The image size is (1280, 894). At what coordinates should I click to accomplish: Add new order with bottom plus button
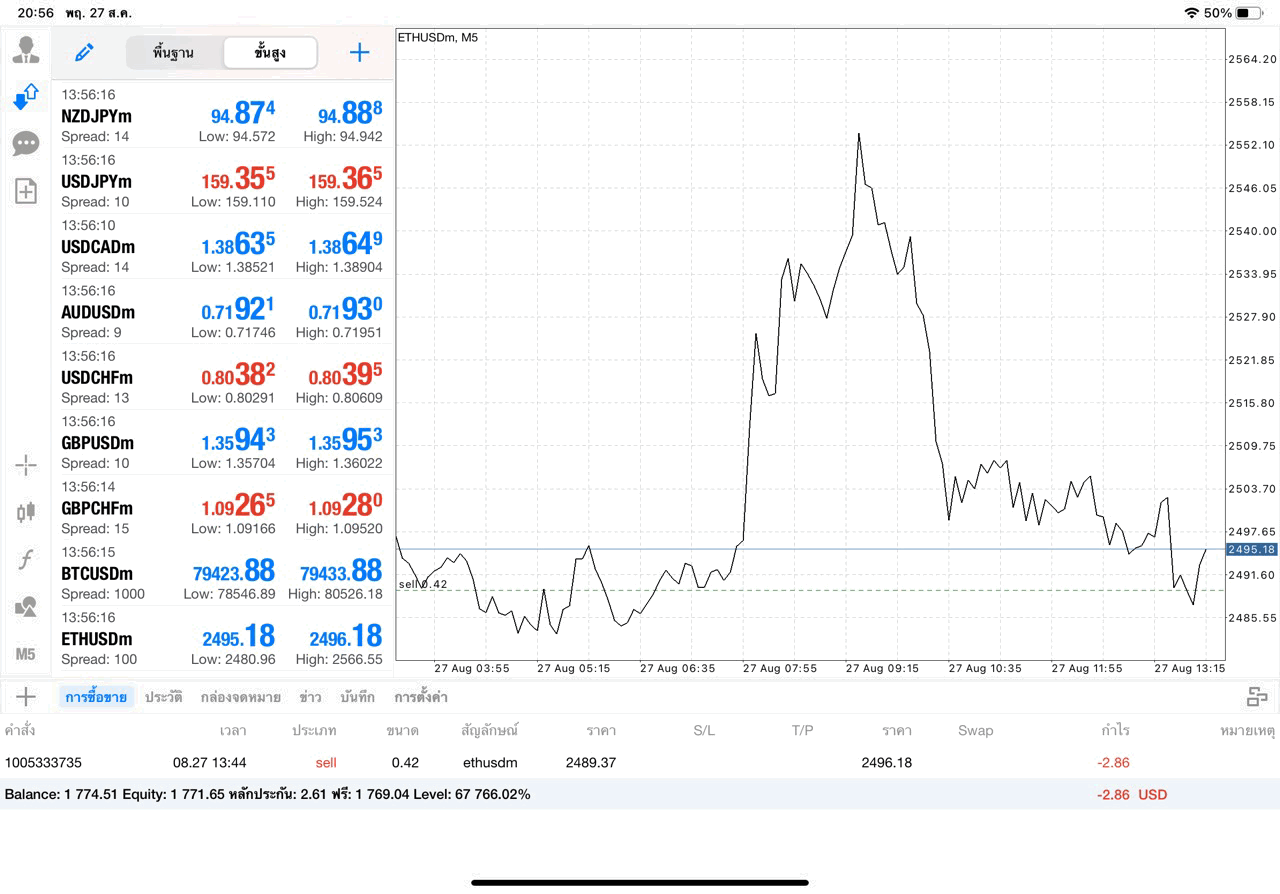pyautogui.click(x=26, y=697)
